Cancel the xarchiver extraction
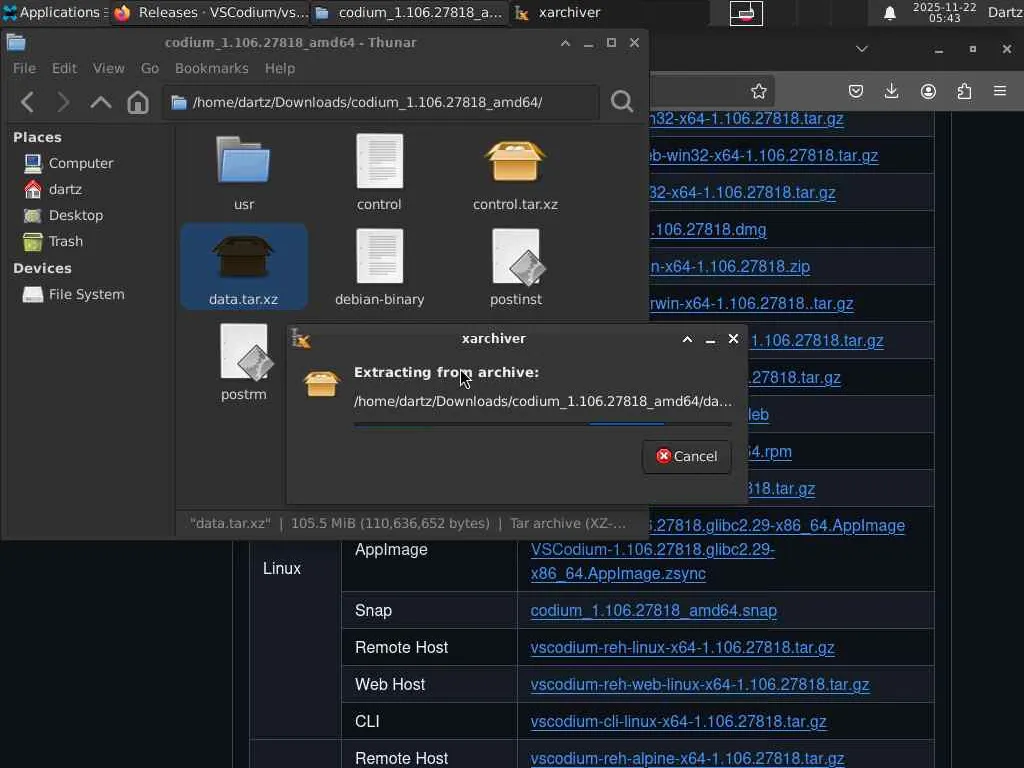 (x=686, y=456)
